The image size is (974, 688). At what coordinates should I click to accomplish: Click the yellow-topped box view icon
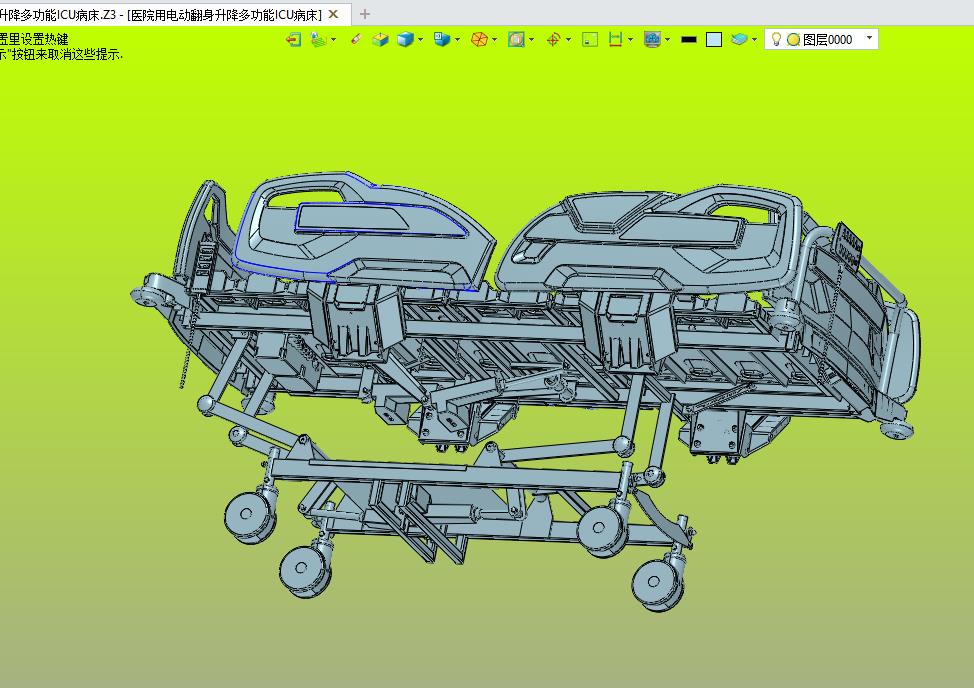(x=380, y=40)
